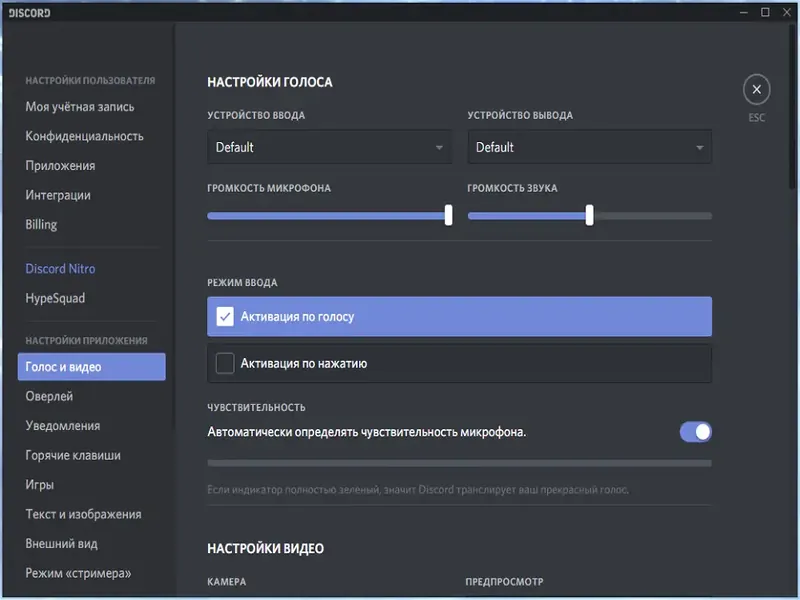
Task: Open Уведомления settings
Action: pyautogui.click(x=63, y=426)
